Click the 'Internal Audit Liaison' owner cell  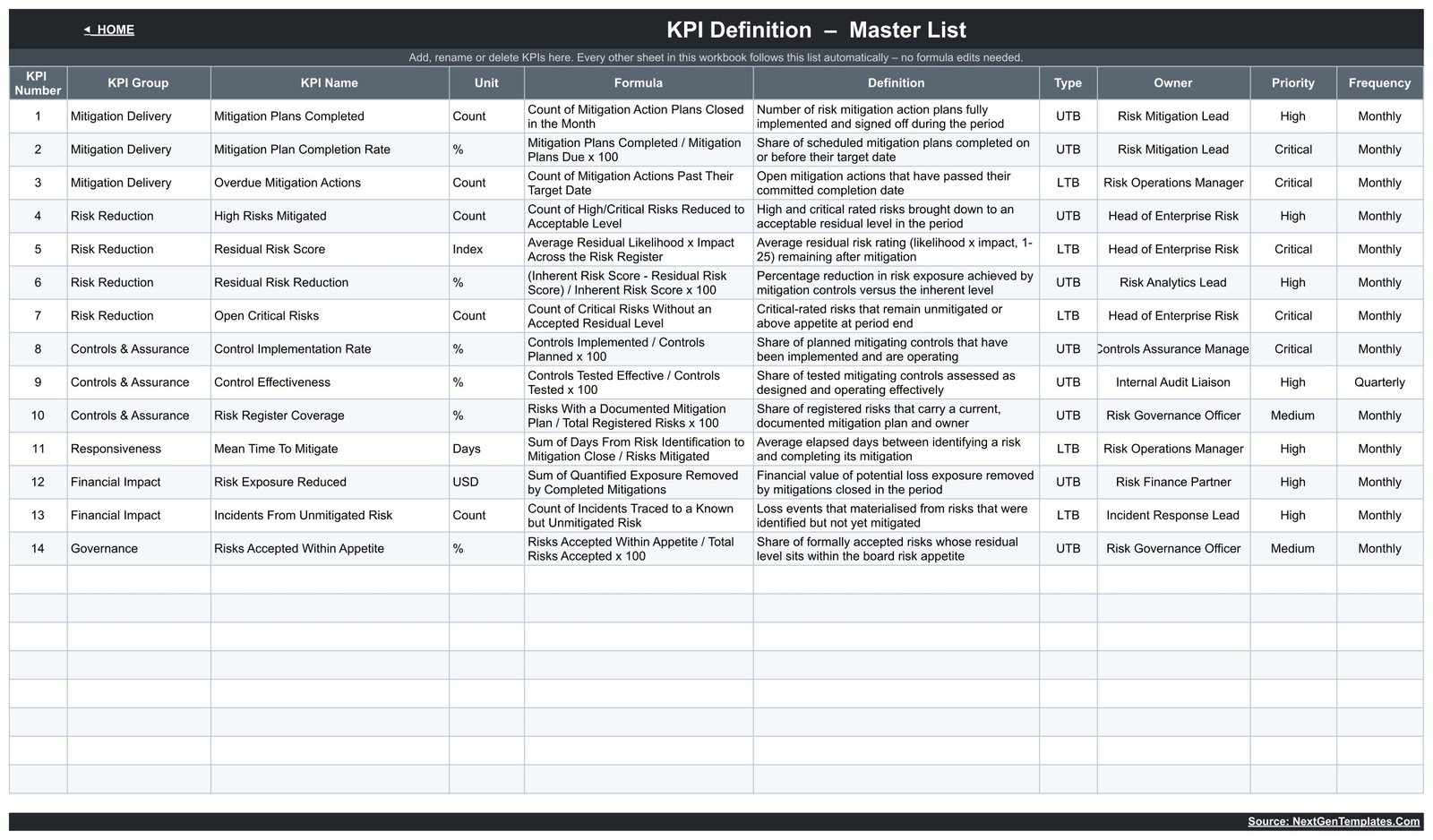point(1173,382)
